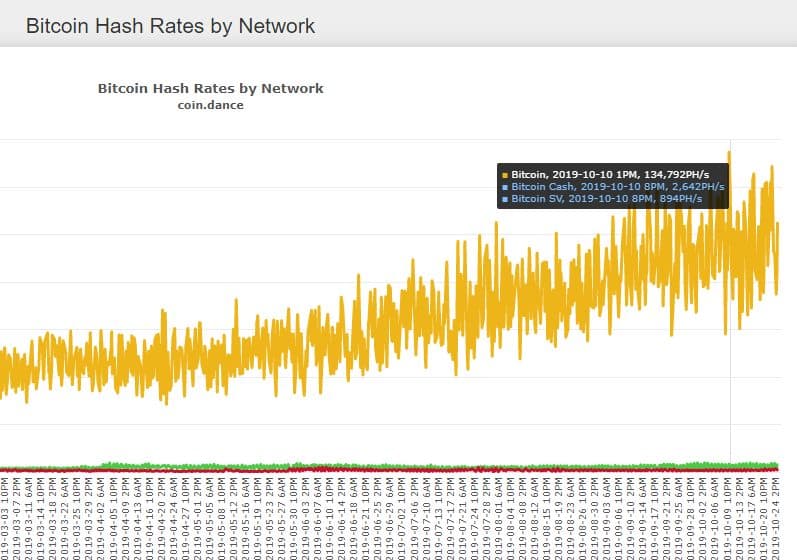Click x-axis label '2019-03-07 2PM'
Screen dimensions: 797x560
pyautogui.click(x=16, y=518)
